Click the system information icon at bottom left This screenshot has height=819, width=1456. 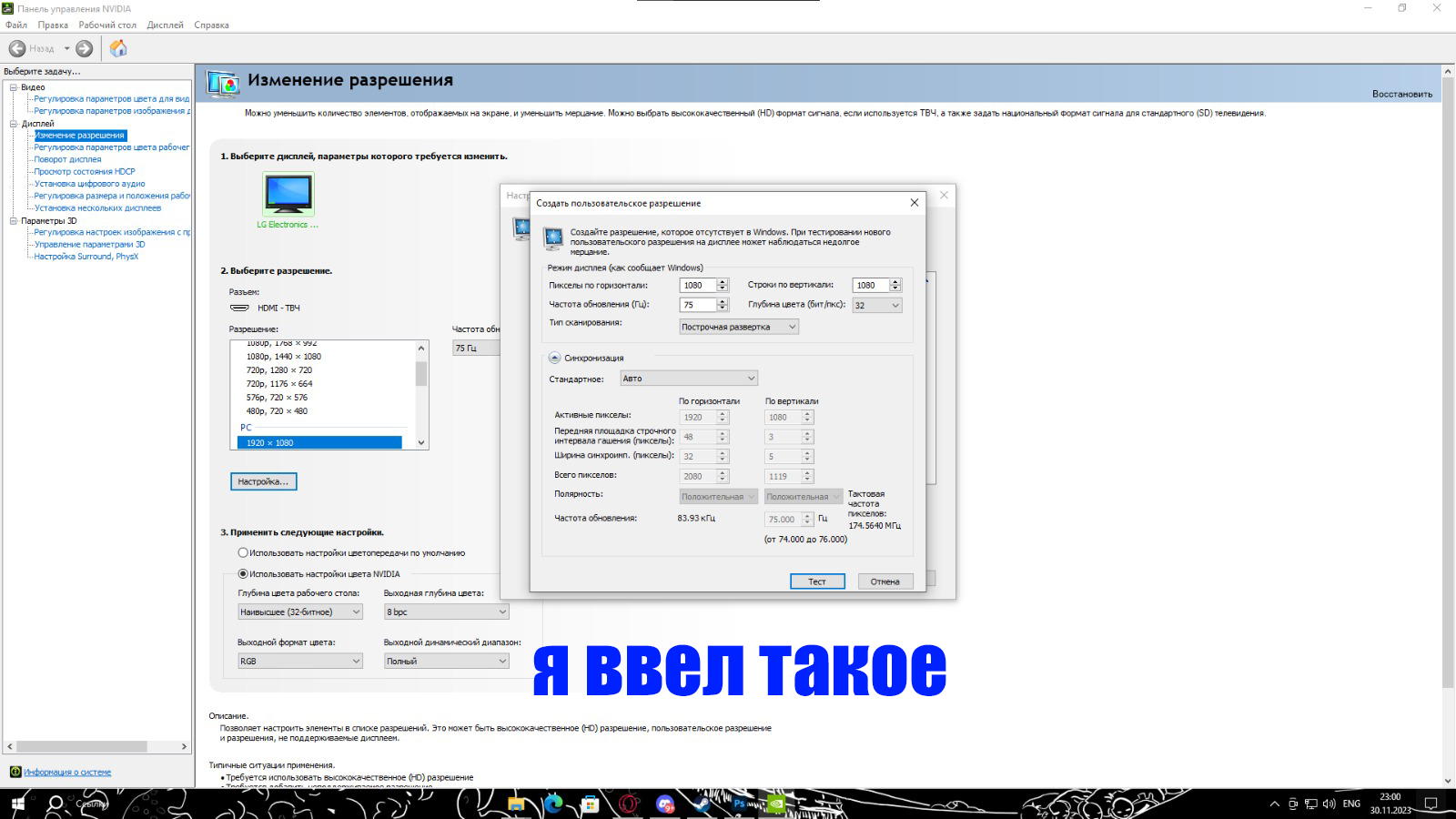(x=15, y=772)
